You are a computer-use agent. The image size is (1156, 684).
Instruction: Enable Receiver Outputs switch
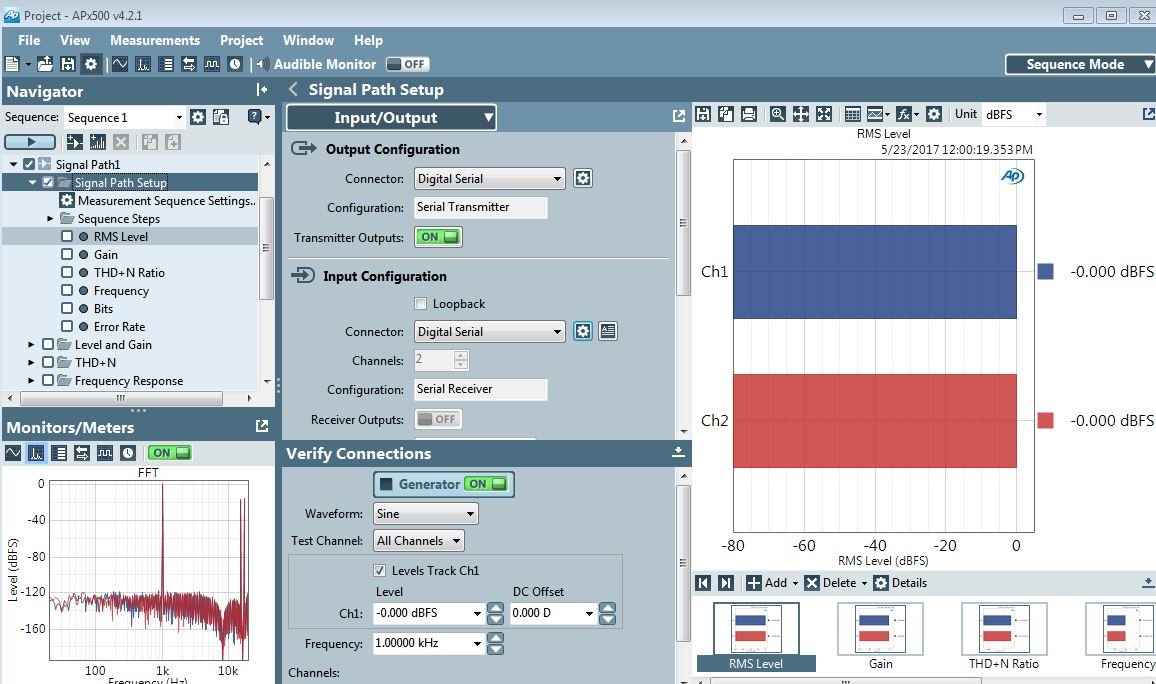click(438, 419)
